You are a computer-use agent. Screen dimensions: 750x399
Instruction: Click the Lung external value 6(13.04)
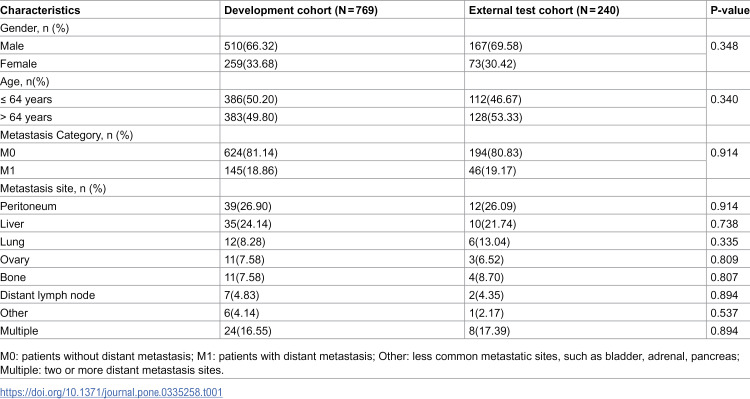tap(489, 242)
